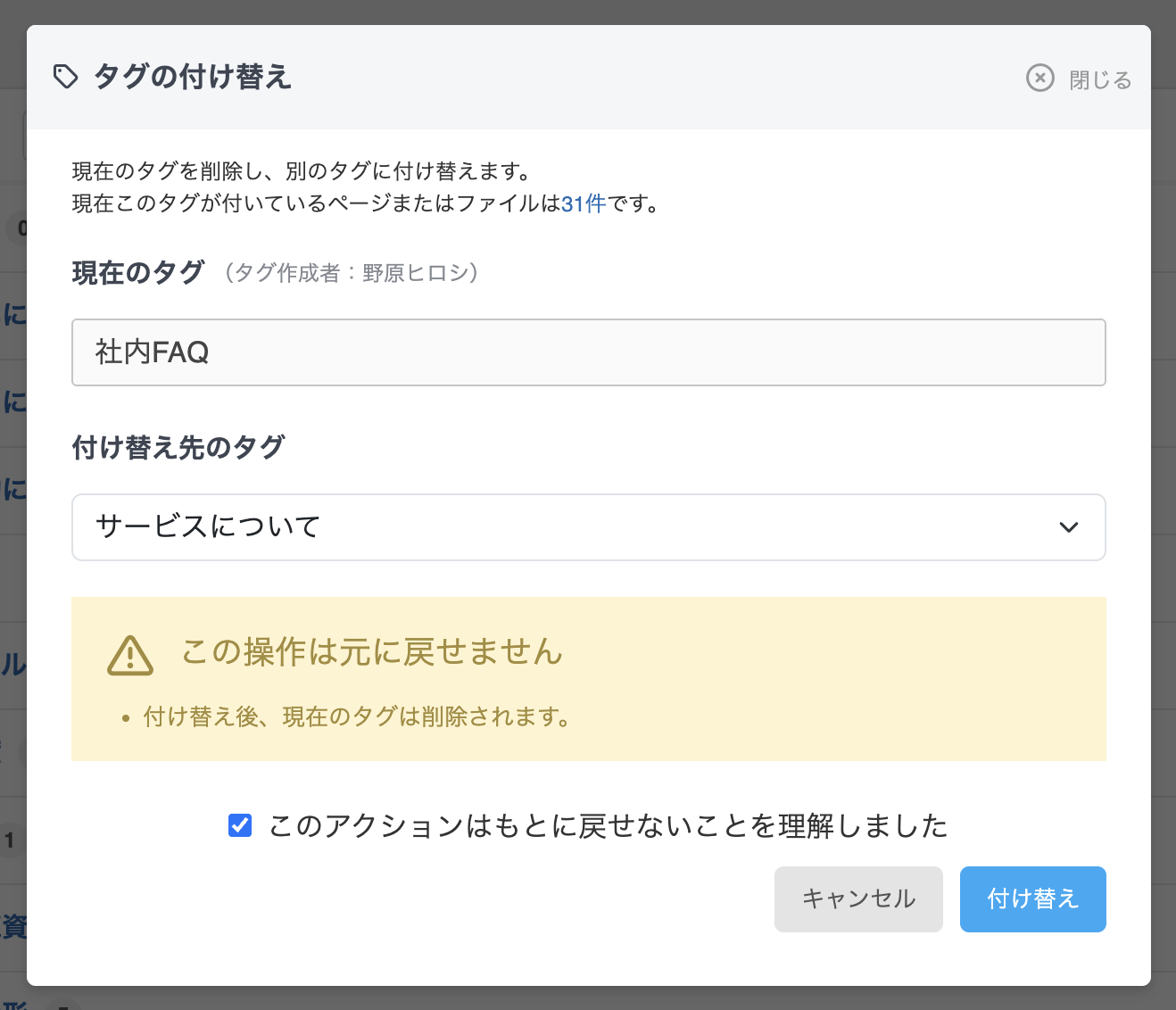The width and height of the screenshot is (1176, 1010).
Task: Click the circled X close icon
Action: pos(1039,79)
